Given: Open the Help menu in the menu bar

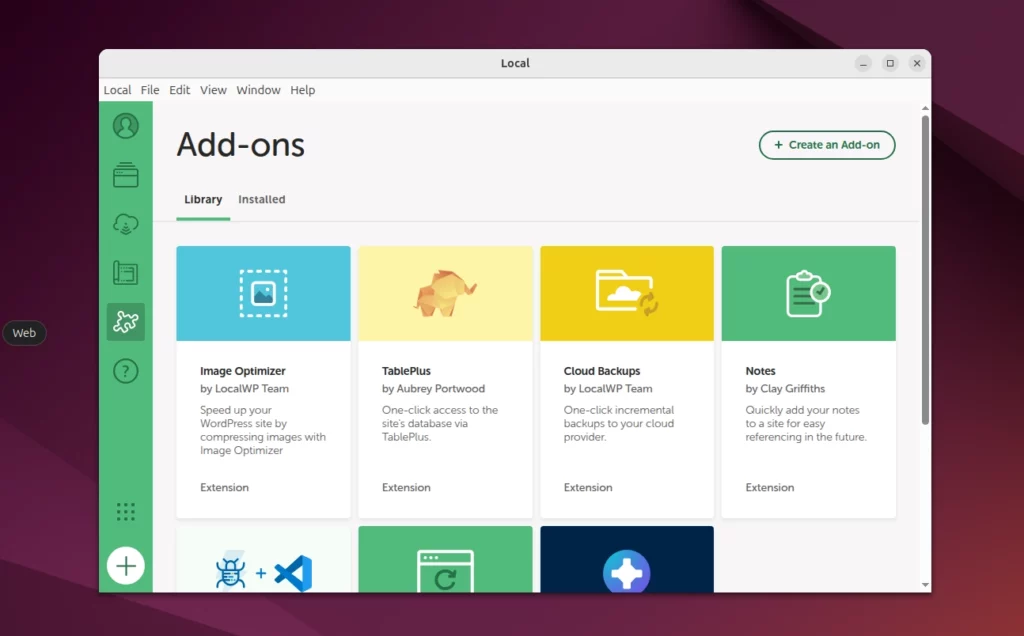Looking at the screenshot, I should pyautogui.click(x=302, y=90).
